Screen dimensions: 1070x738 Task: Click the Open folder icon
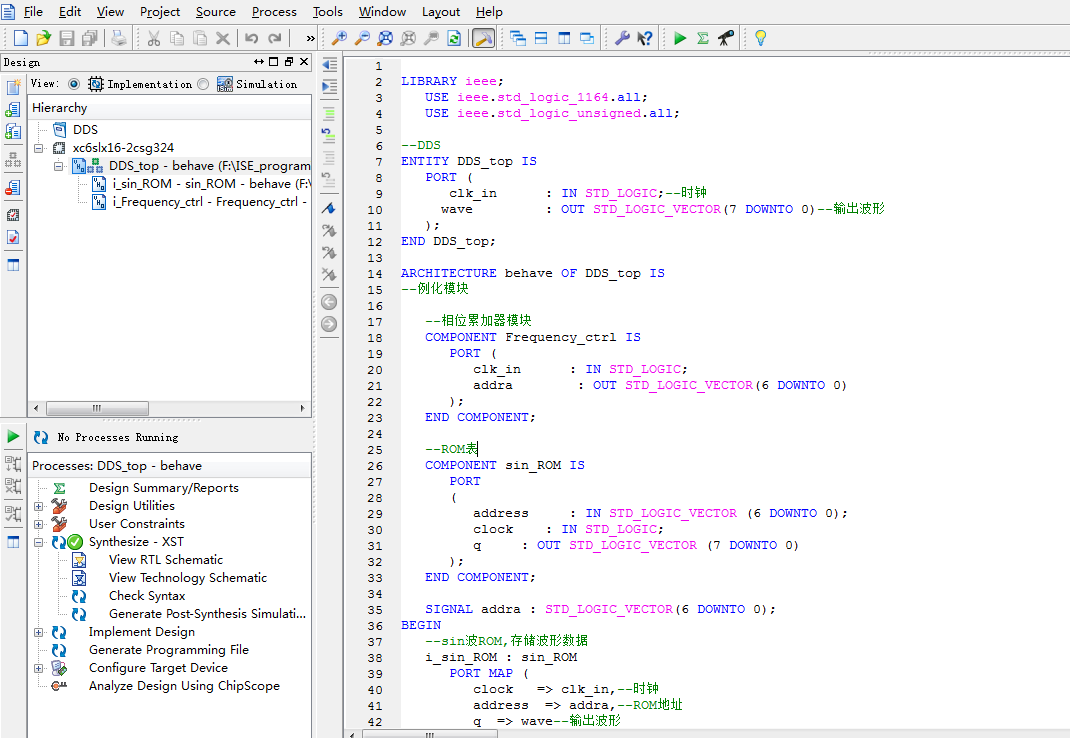tap(43, 38)
